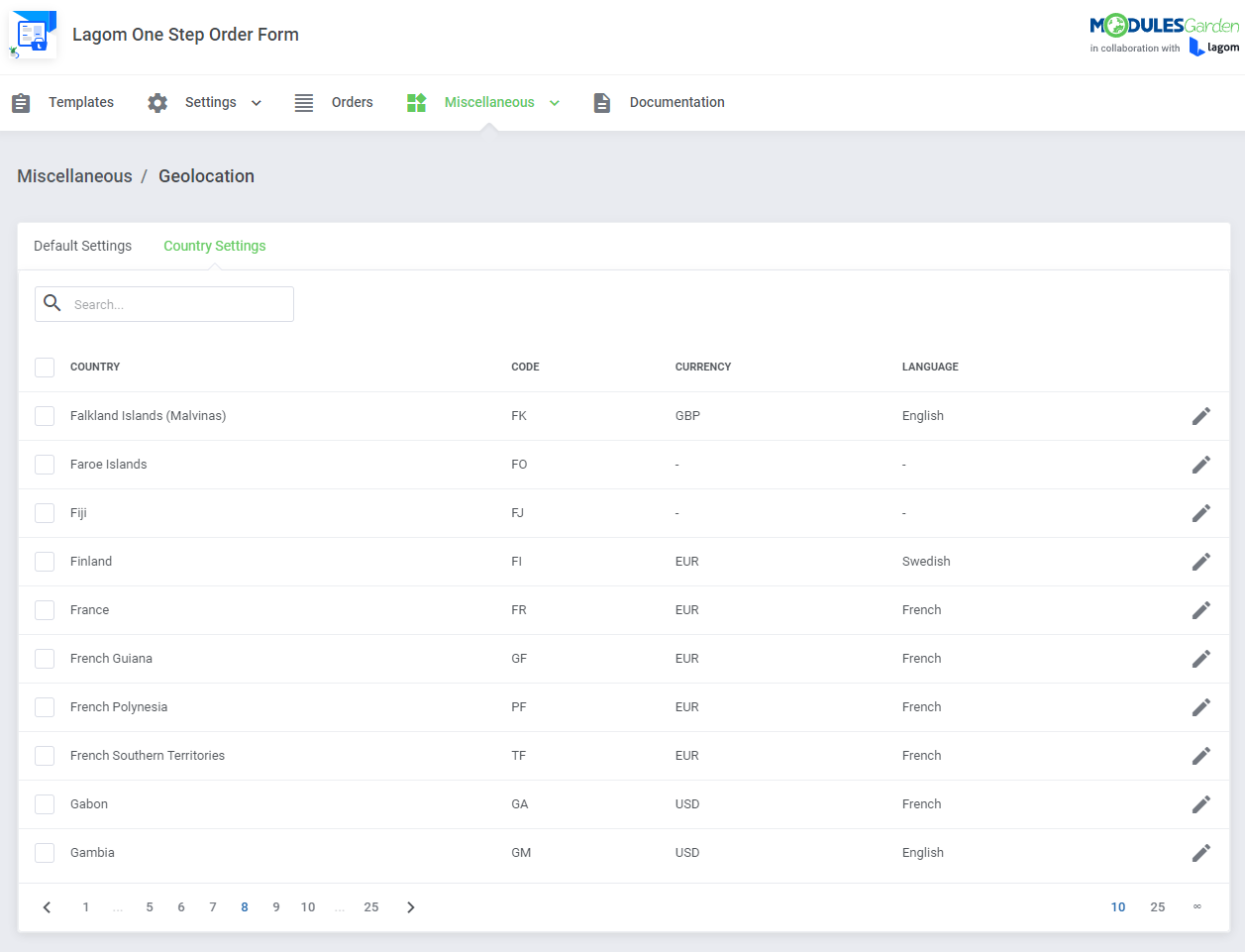Switch to the Default Settings tab
The width and height of the screenshot is (1245, 952).
click(82, 245)
